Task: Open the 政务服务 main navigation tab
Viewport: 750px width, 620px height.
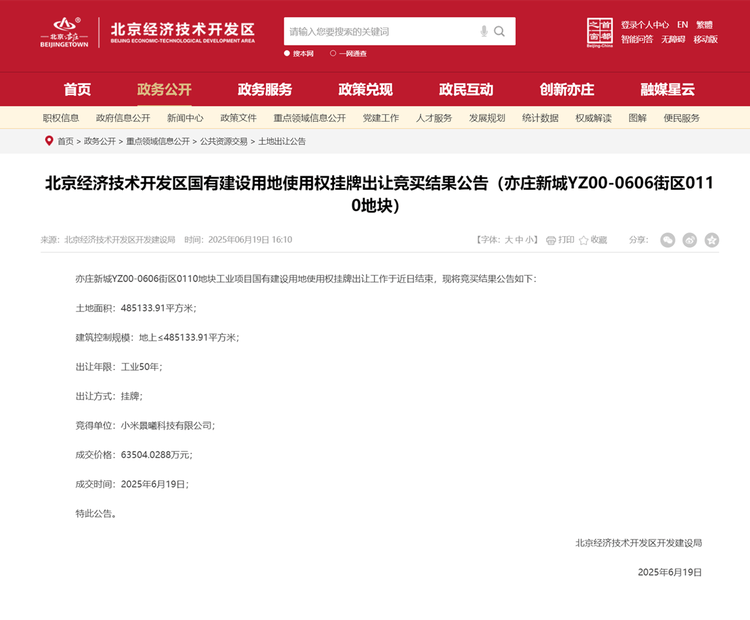Action: tap(265, 89)
